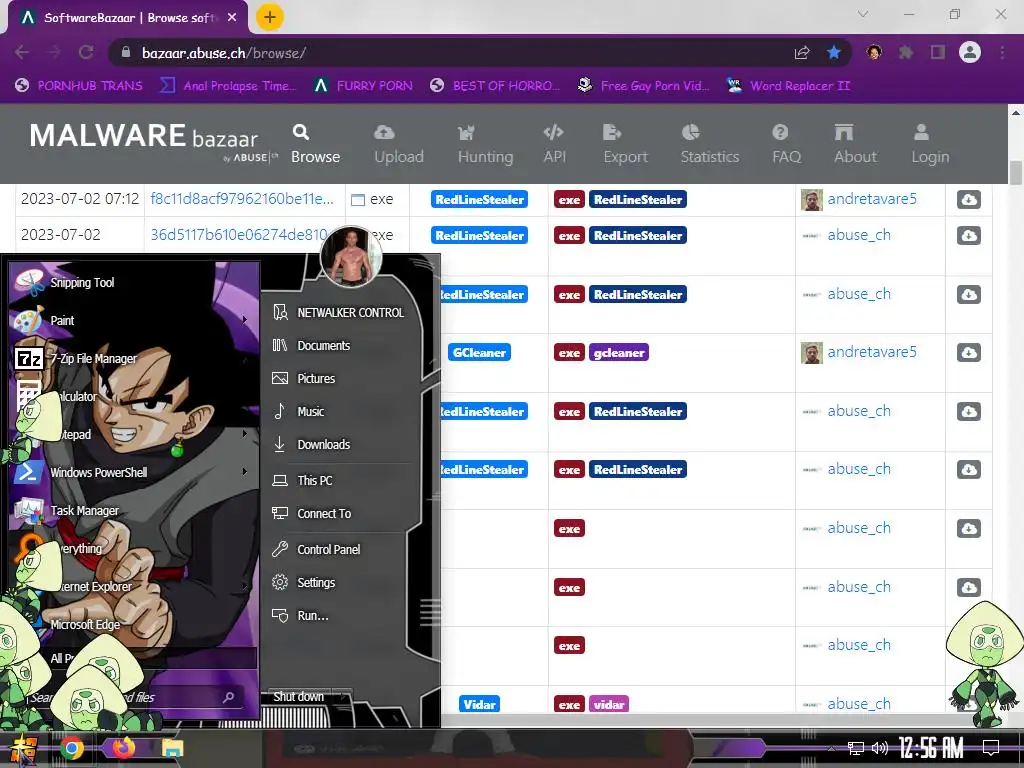Go to the Hunting section

point(485,144)
